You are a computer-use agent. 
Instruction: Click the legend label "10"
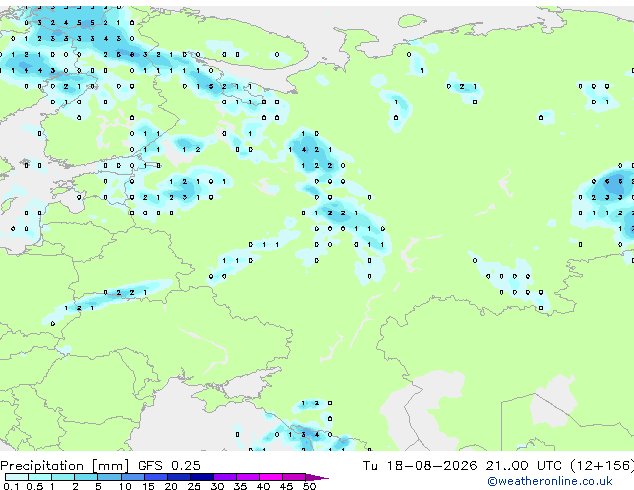(x=125, y=486)
